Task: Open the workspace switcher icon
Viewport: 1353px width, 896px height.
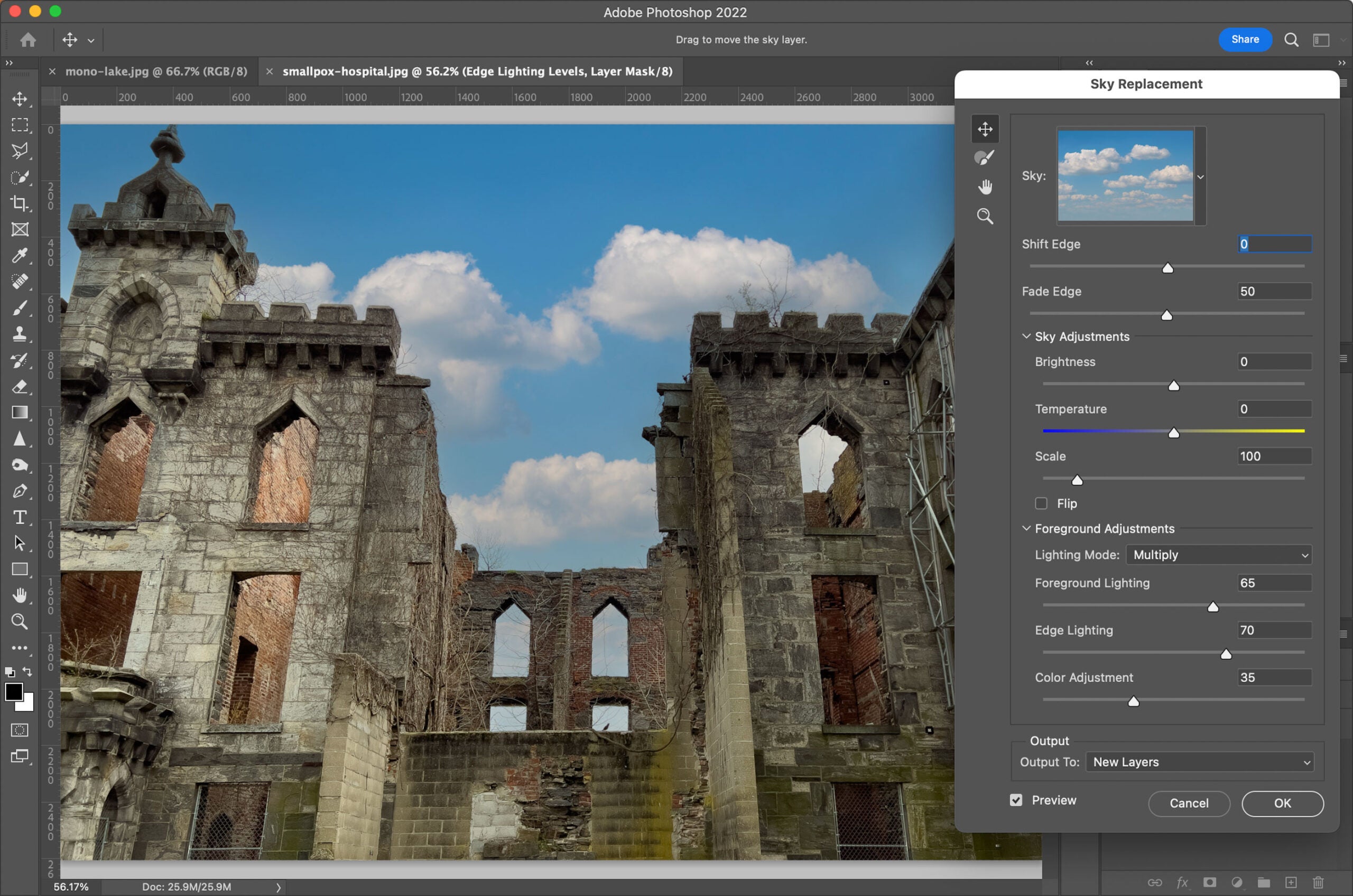Action: tap(1321, 40)
